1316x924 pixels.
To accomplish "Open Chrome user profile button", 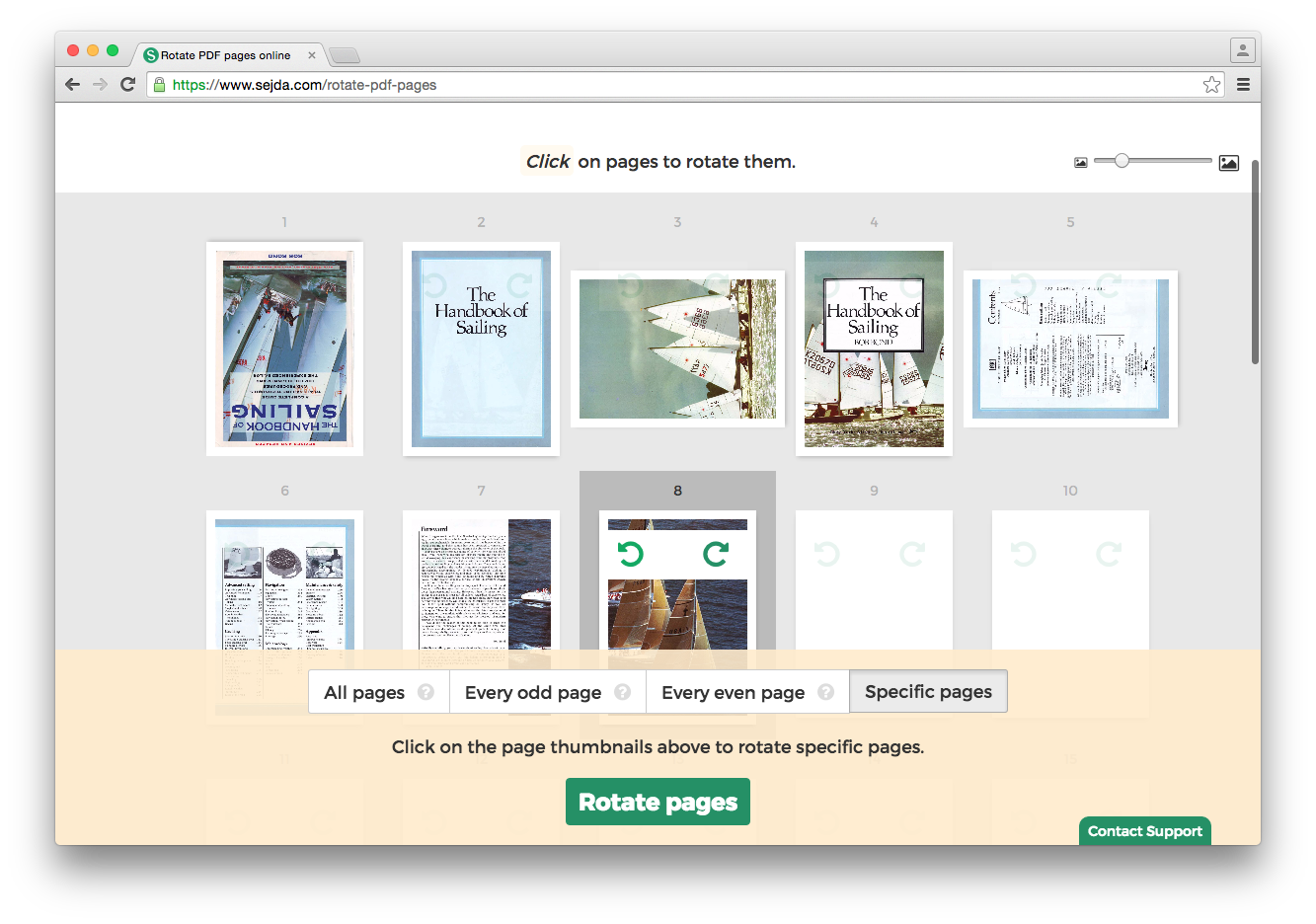I will click(1242, 49).
